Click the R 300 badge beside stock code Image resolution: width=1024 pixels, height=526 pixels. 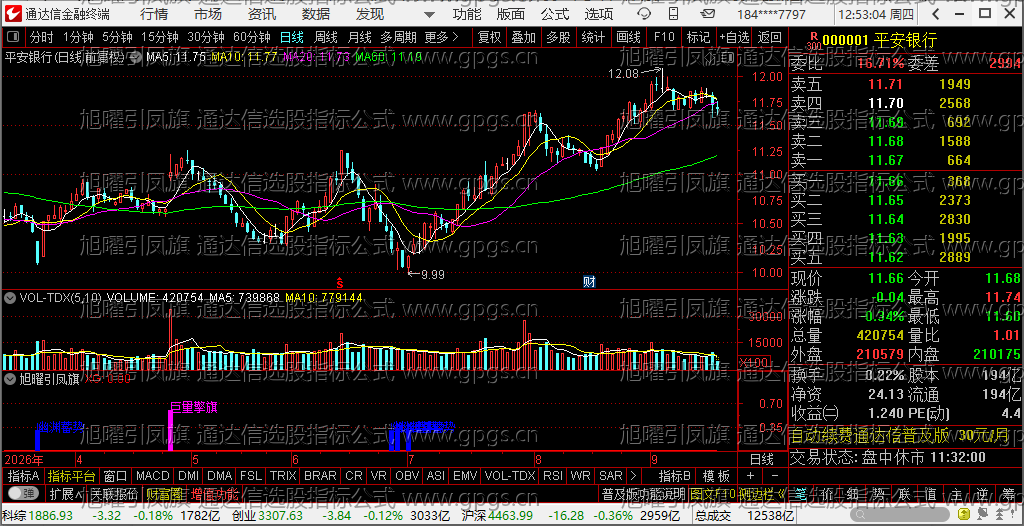point(813,41)
